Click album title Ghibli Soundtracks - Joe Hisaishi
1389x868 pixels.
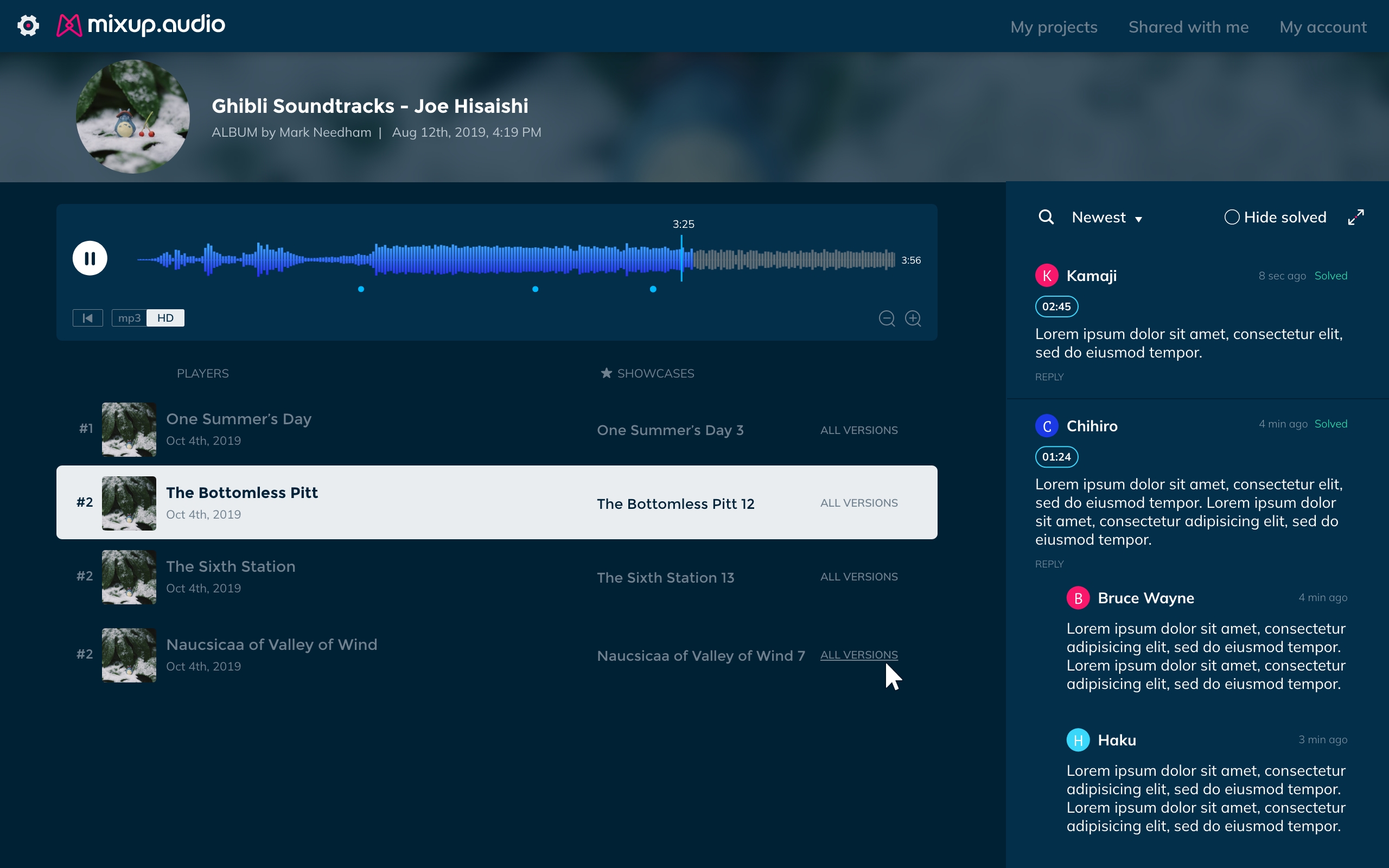click(x=369, y=106)
